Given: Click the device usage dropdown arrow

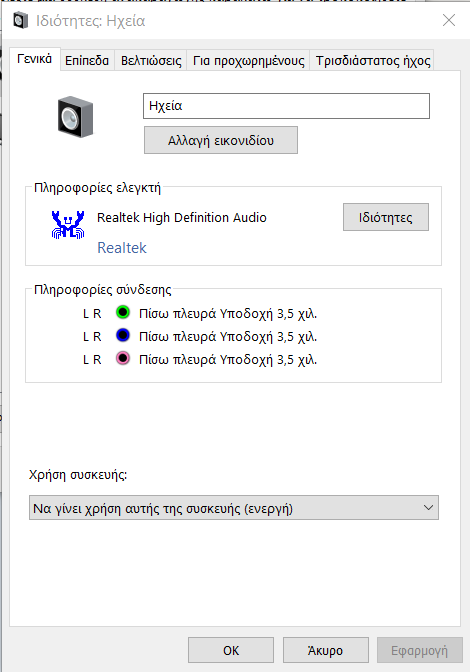Looking at the screenshot, I should 428,508.
